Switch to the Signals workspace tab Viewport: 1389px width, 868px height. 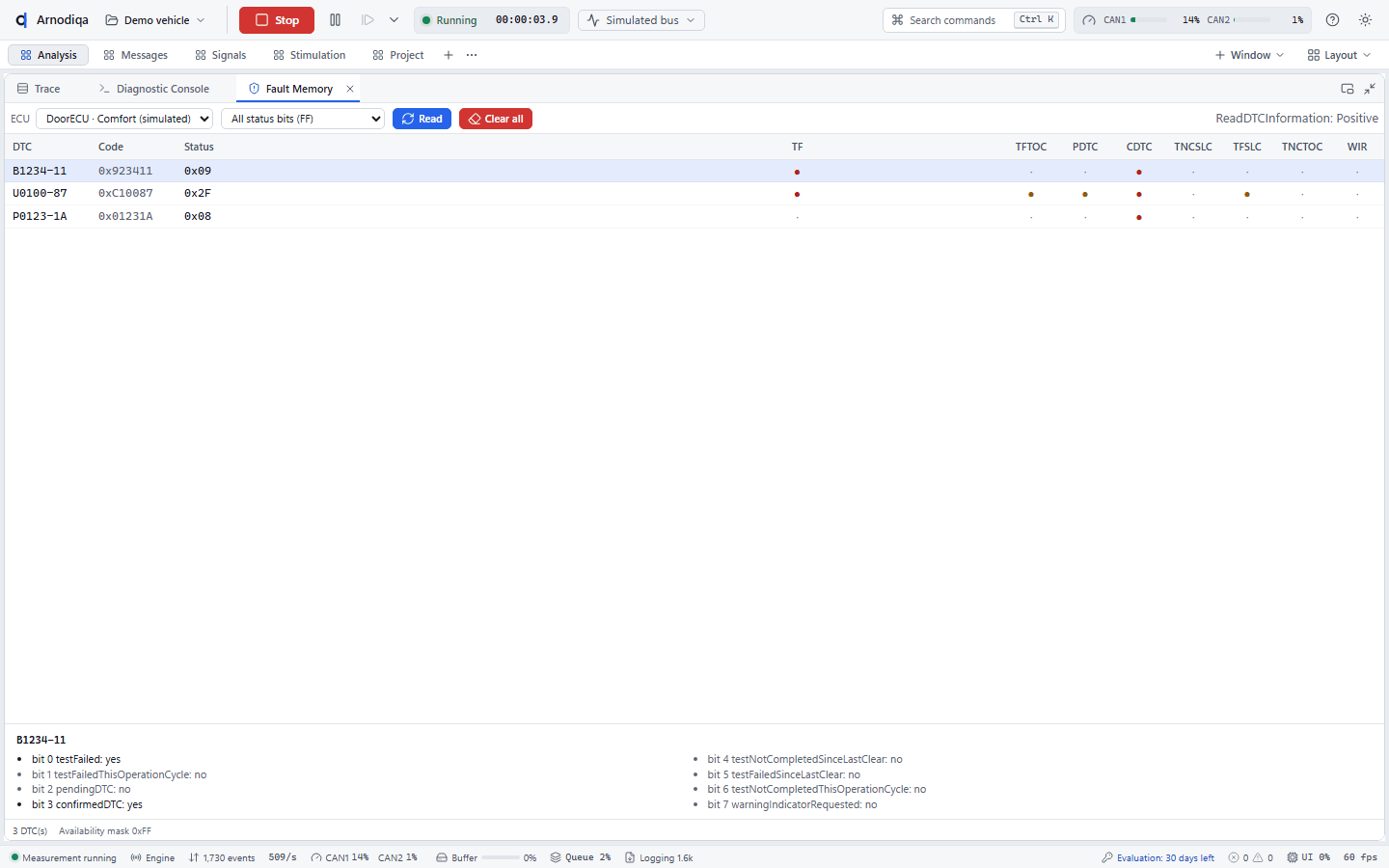coord(220,55)
